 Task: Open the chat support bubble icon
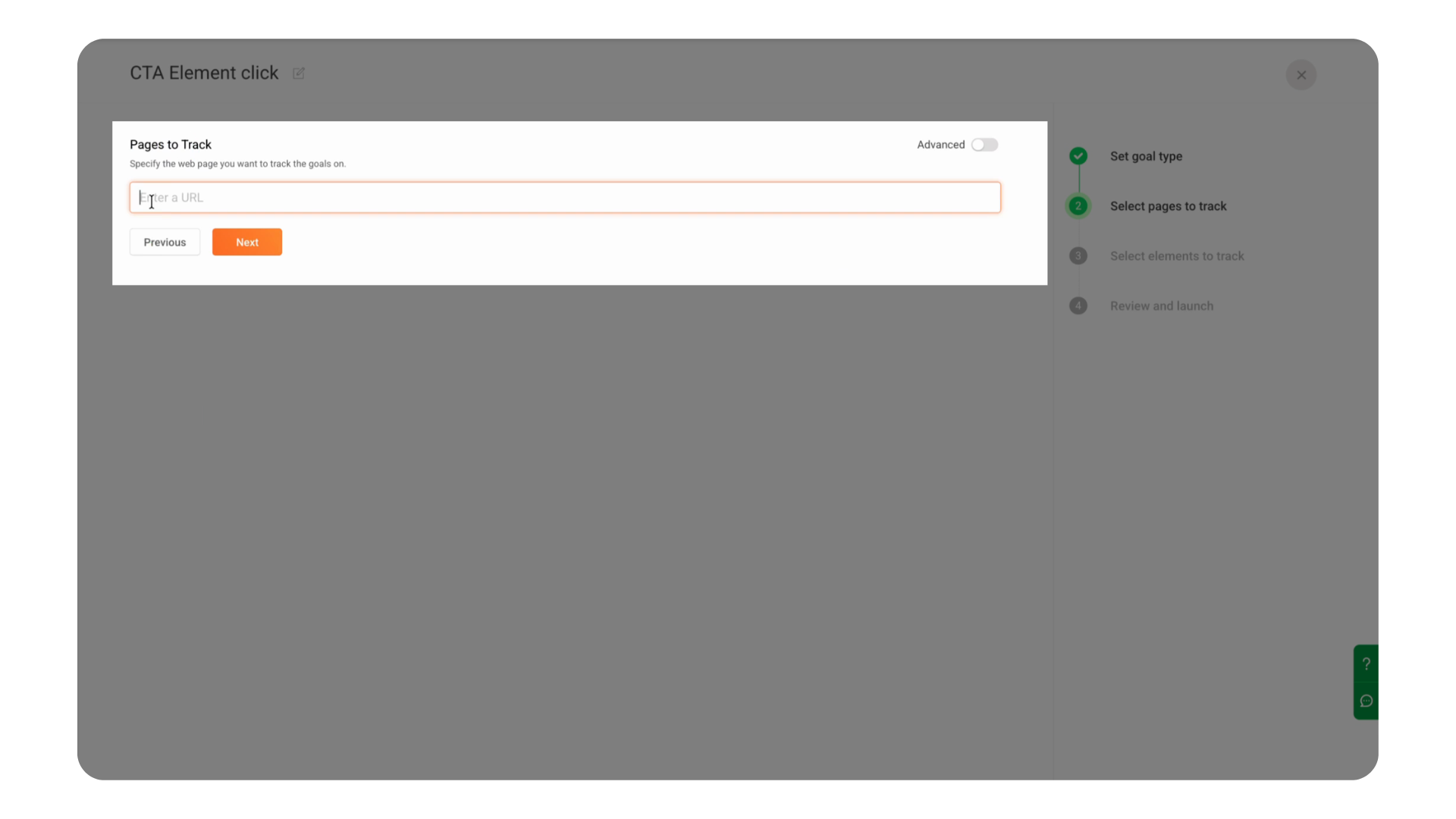coord(1366,701)
